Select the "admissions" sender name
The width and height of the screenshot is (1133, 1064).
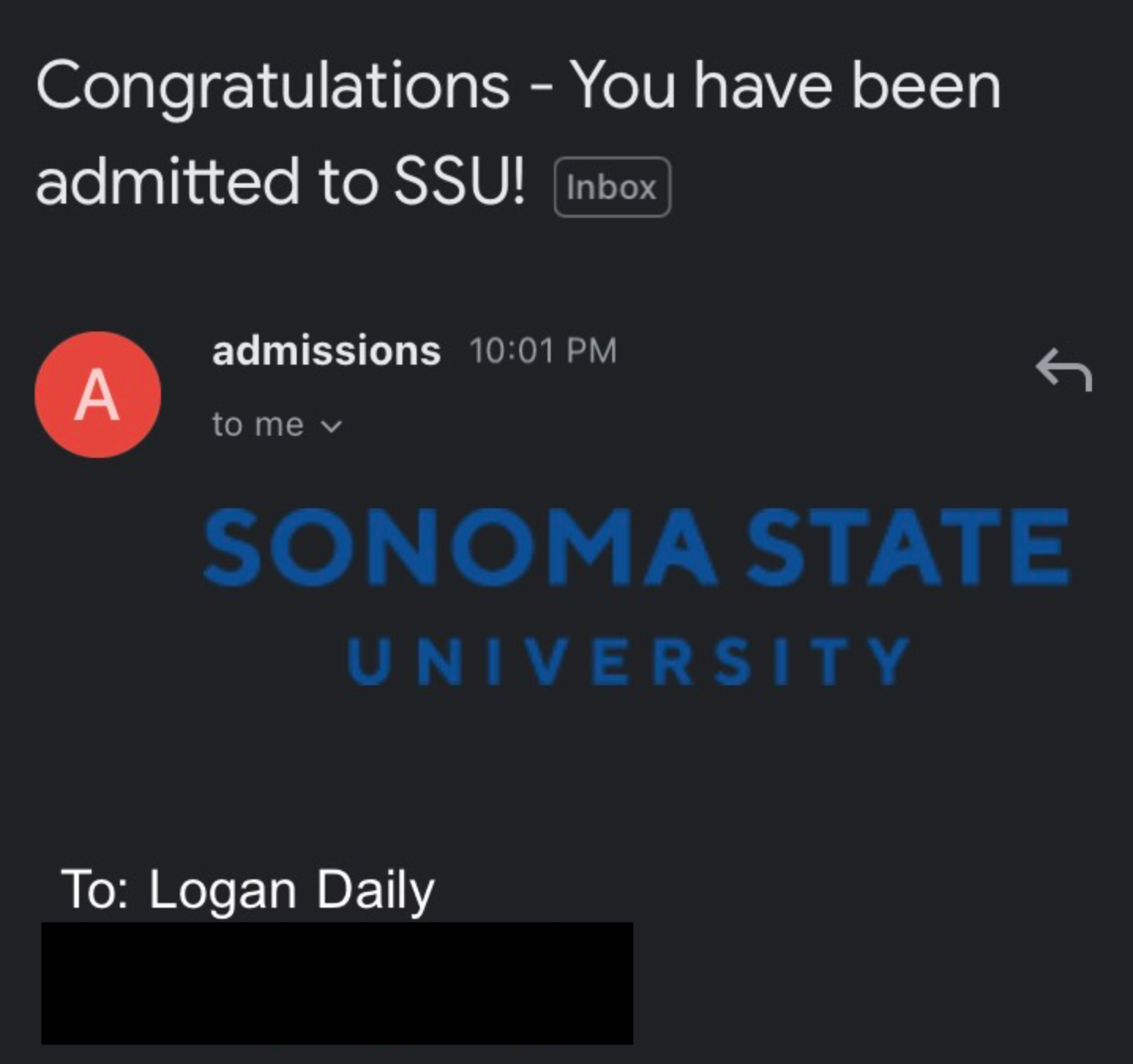pos(326,350)
